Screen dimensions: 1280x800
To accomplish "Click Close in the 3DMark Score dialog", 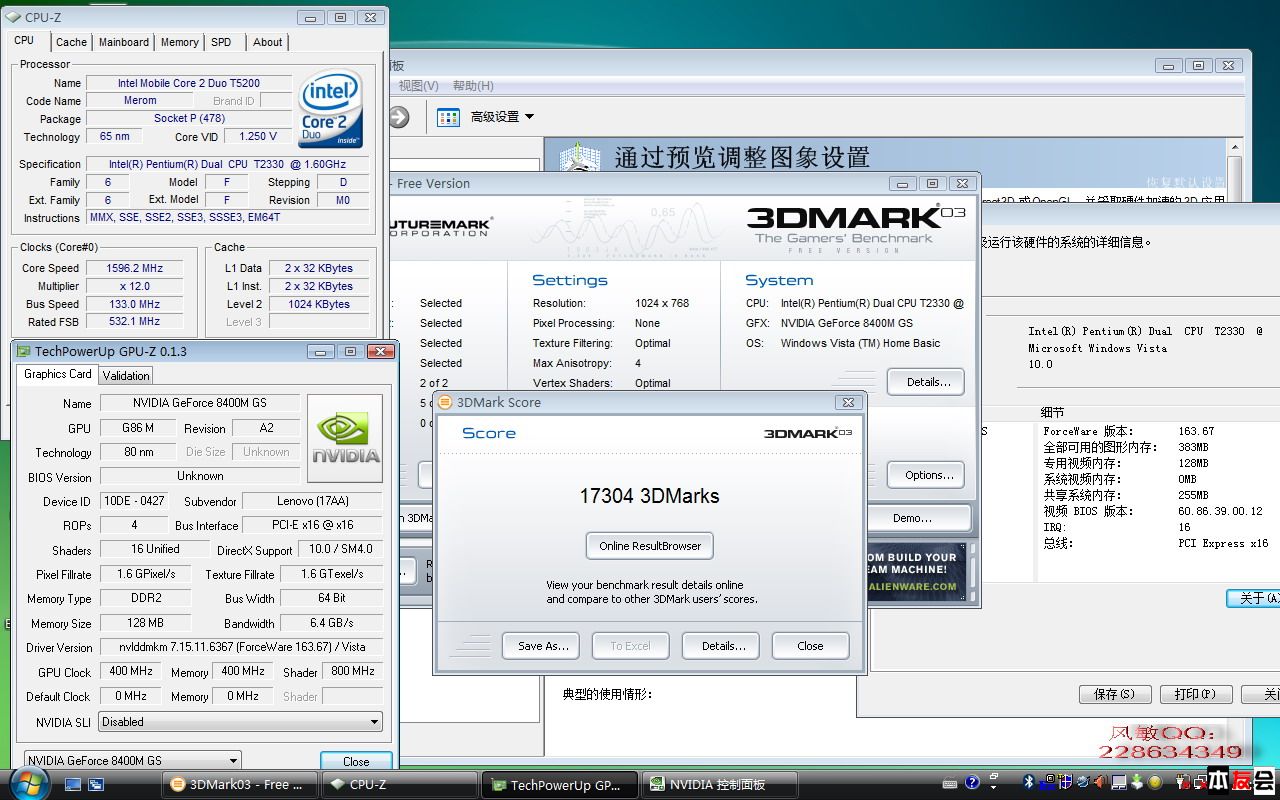I will tap(810, 646).
